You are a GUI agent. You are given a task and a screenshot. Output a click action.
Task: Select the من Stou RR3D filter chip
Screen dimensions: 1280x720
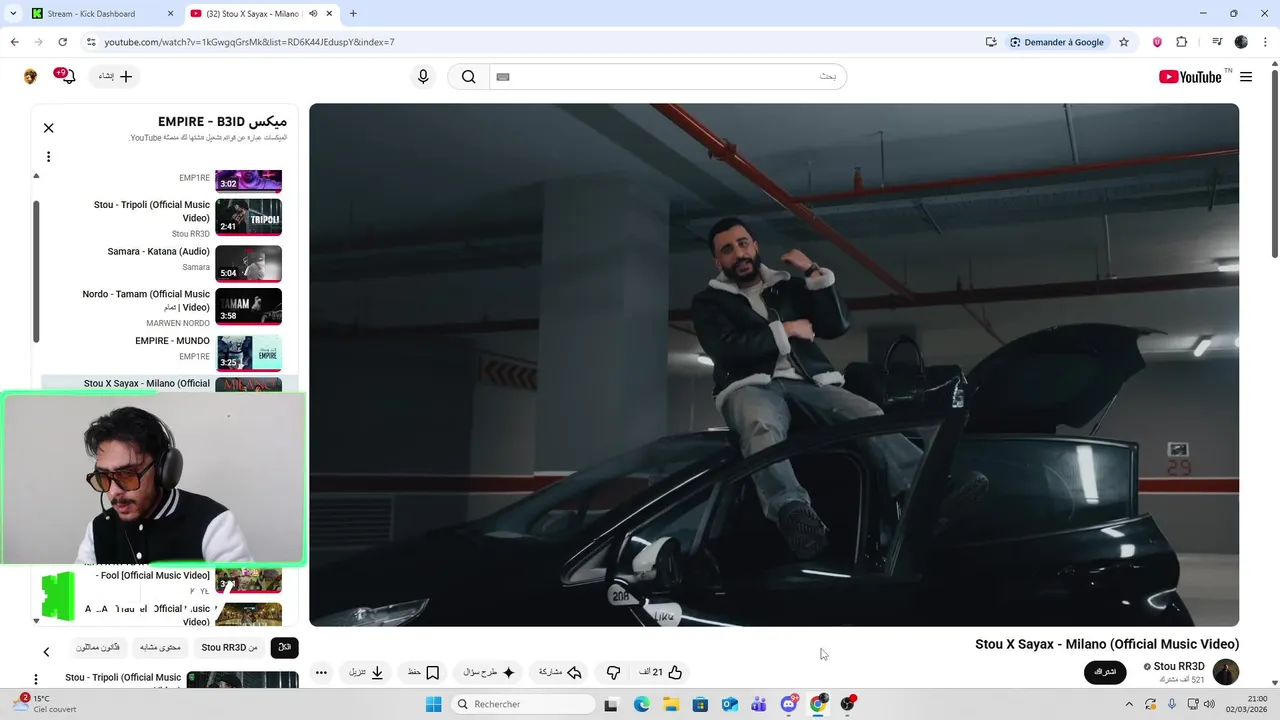click(229, 647)
